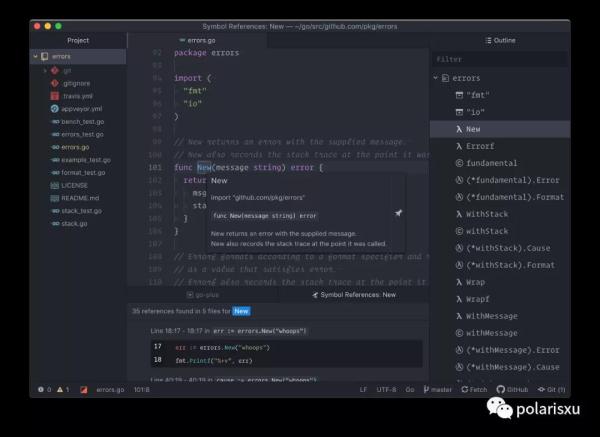Screen dimensions: 600x437
Task: Click lambda icon beside New in Outline
Action: click(x=459, y=129)
